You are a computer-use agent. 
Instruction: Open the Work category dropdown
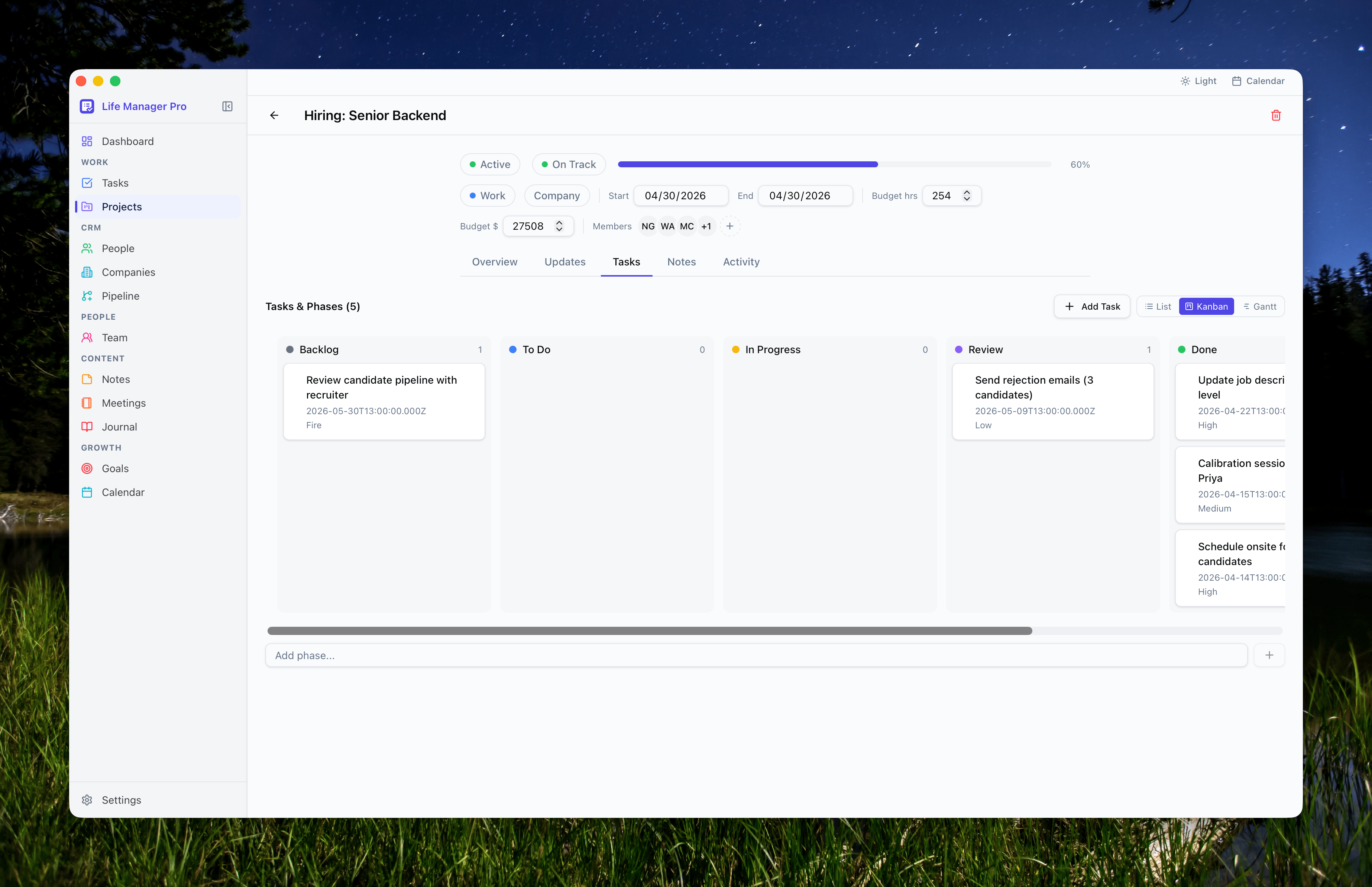click(x=488, y=196)
